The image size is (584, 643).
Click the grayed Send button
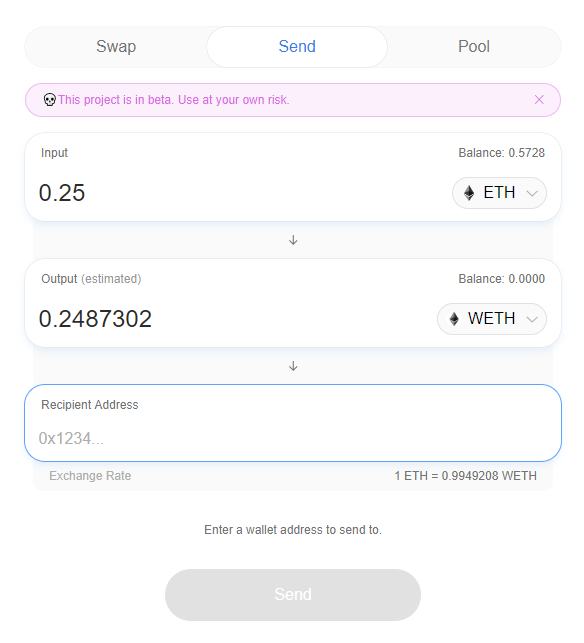pyautogui.click(x=293, y=594)
